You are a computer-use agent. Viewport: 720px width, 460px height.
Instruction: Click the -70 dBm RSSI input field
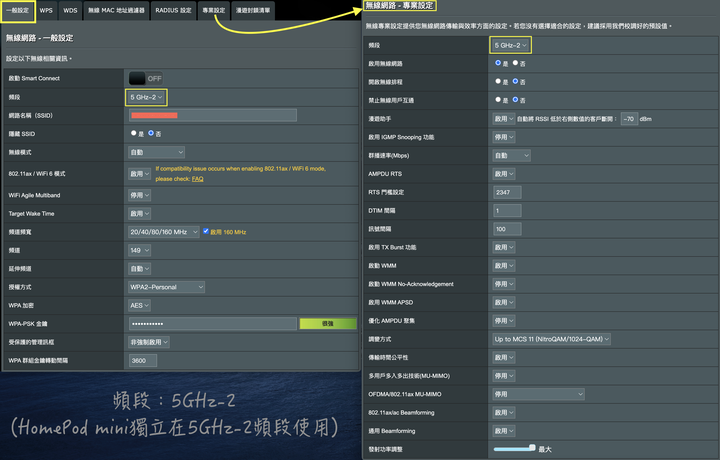pyautogui.click(x=629, y=119)
